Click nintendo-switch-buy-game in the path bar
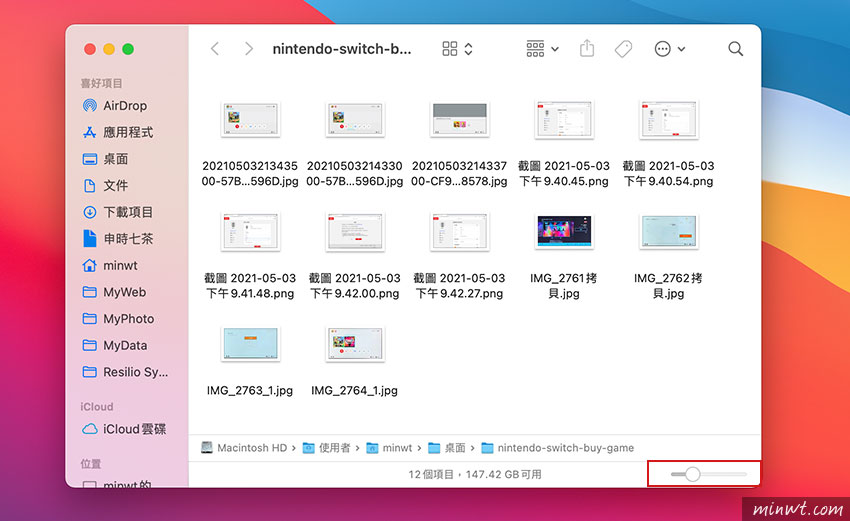This screenshot has height=521, width=850. coord(558,448)
